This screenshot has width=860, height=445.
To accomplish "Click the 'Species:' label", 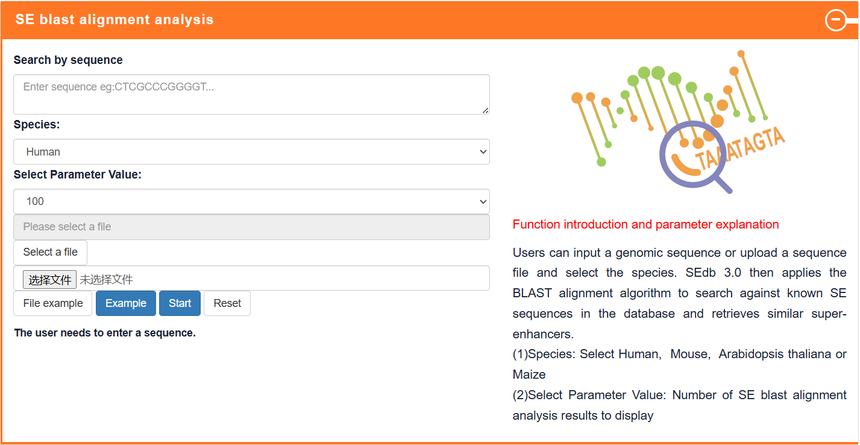I will pos(37,125).
